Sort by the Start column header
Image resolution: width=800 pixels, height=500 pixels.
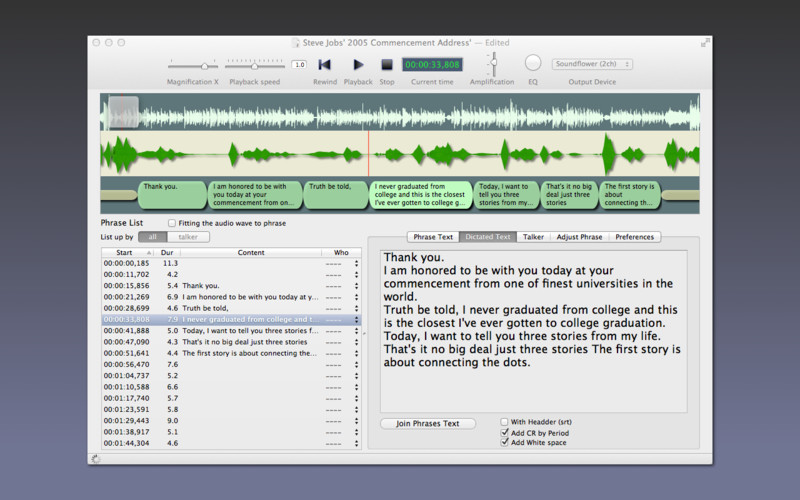click(x=128, y=253)
